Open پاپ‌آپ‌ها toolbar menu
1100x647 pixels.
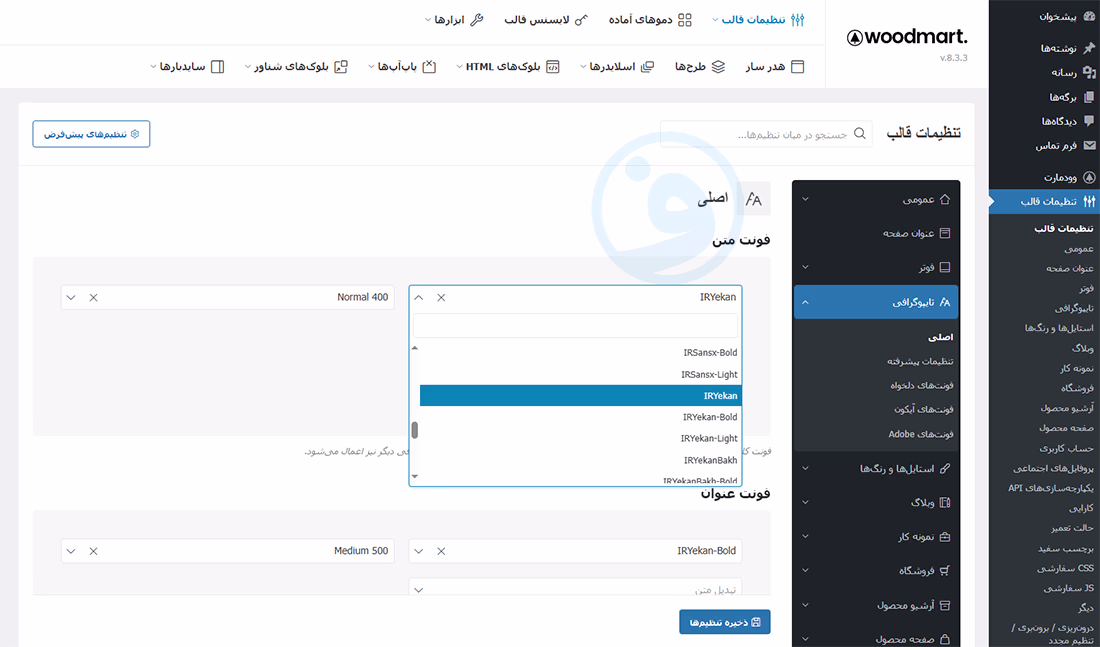402,67
